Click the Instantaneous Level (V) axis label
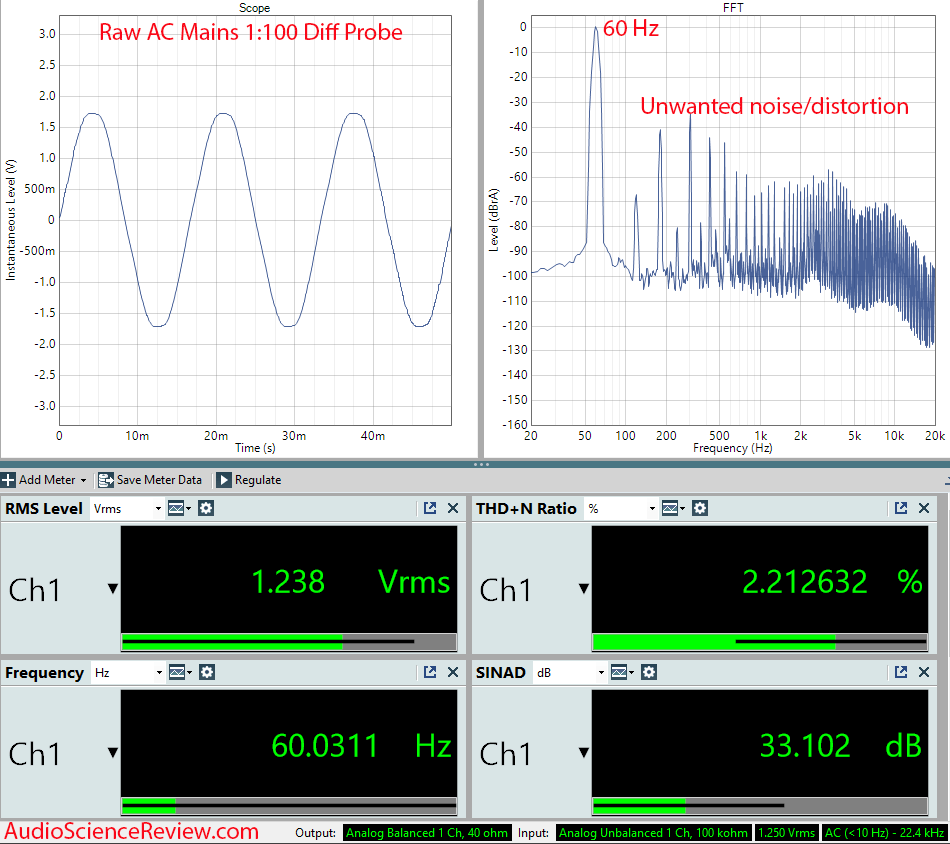 [x=10, y=220]
